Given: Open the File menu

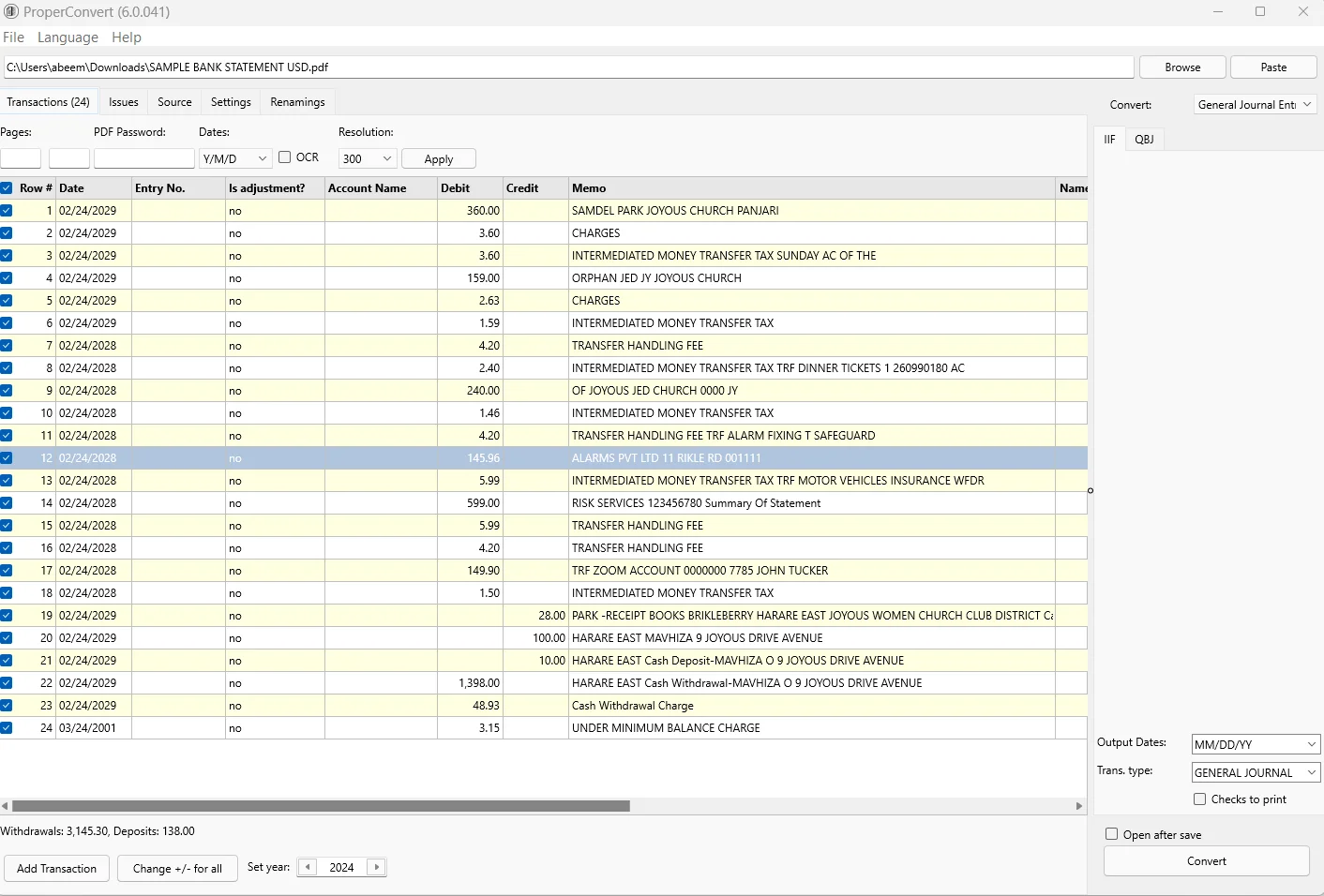Looking at the screenshot, I should click(13, 37).
